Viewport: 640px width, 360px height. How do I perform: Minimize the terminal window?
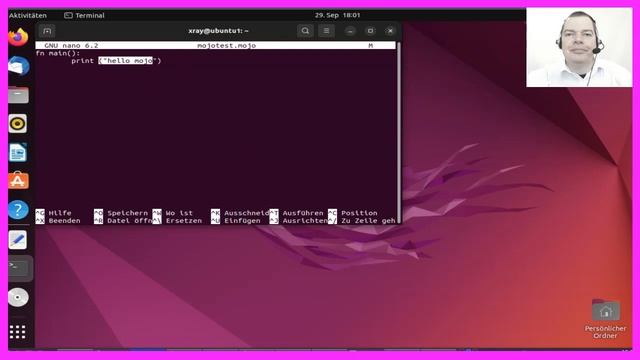[x=350, y=31]
